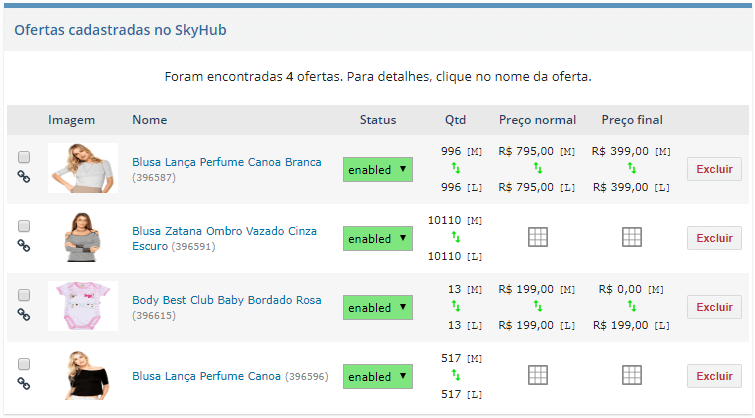Screen dimensions: 755x418
Task: Click Excluir button for Body Best Club Baby
Action: click(x=715, y=307)
